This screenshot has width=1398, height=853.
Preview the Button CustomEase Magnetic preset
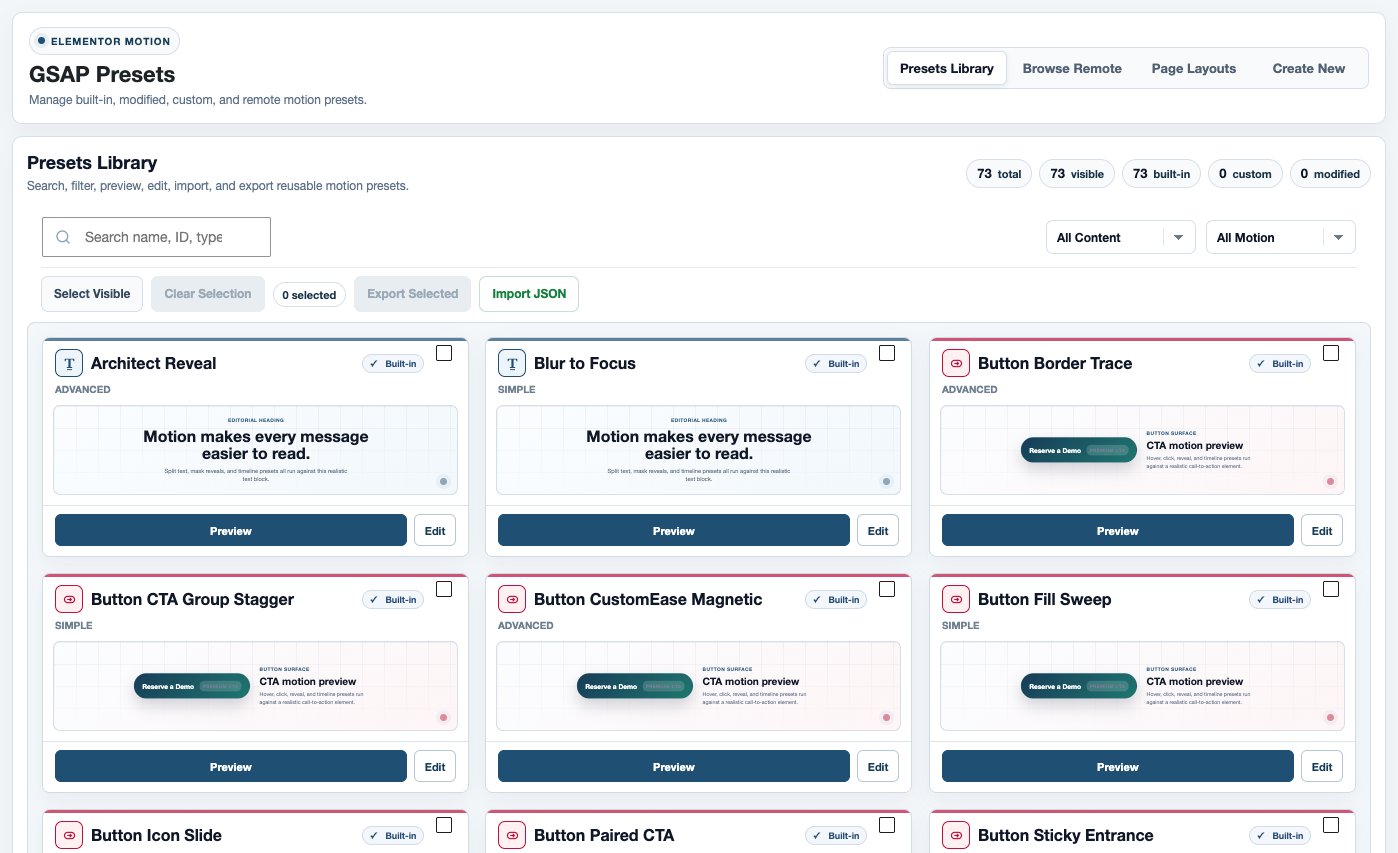[x=674, y=767]
